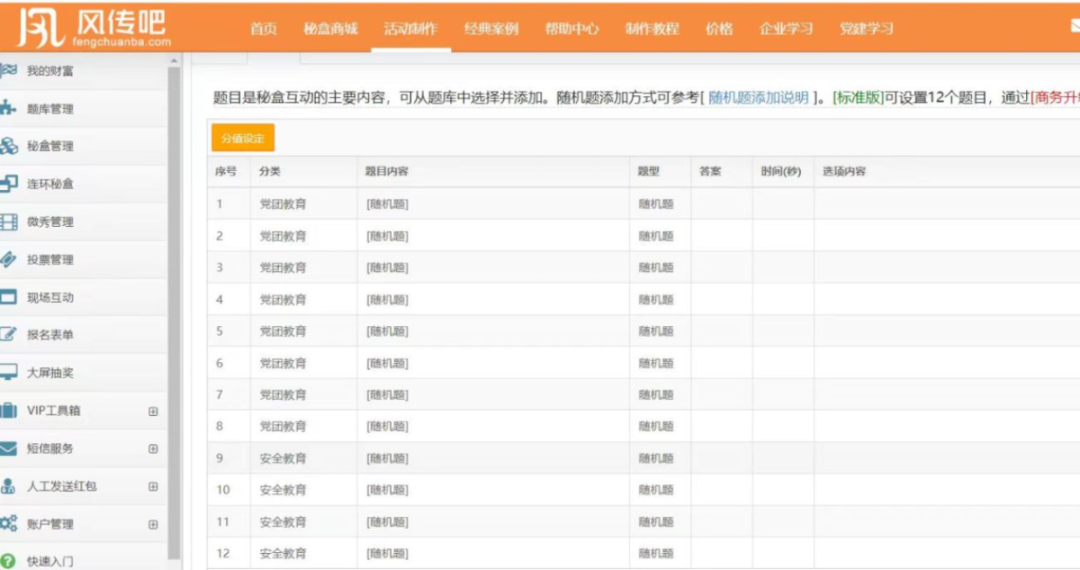Click the 快速入门 question mark icon
1080x570 pixels.
point(8,561)
